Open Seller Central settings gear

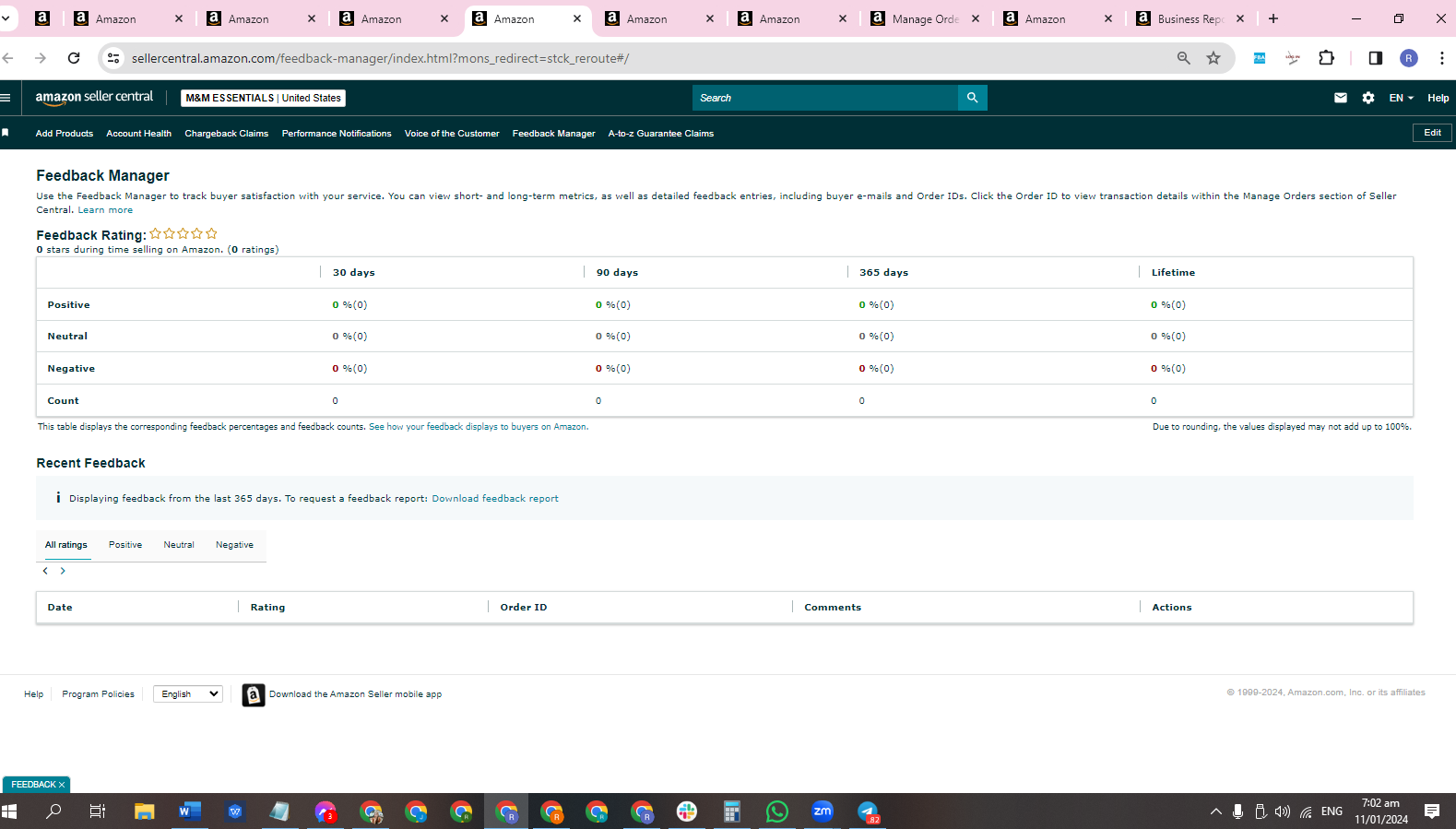click(1368, 98)
